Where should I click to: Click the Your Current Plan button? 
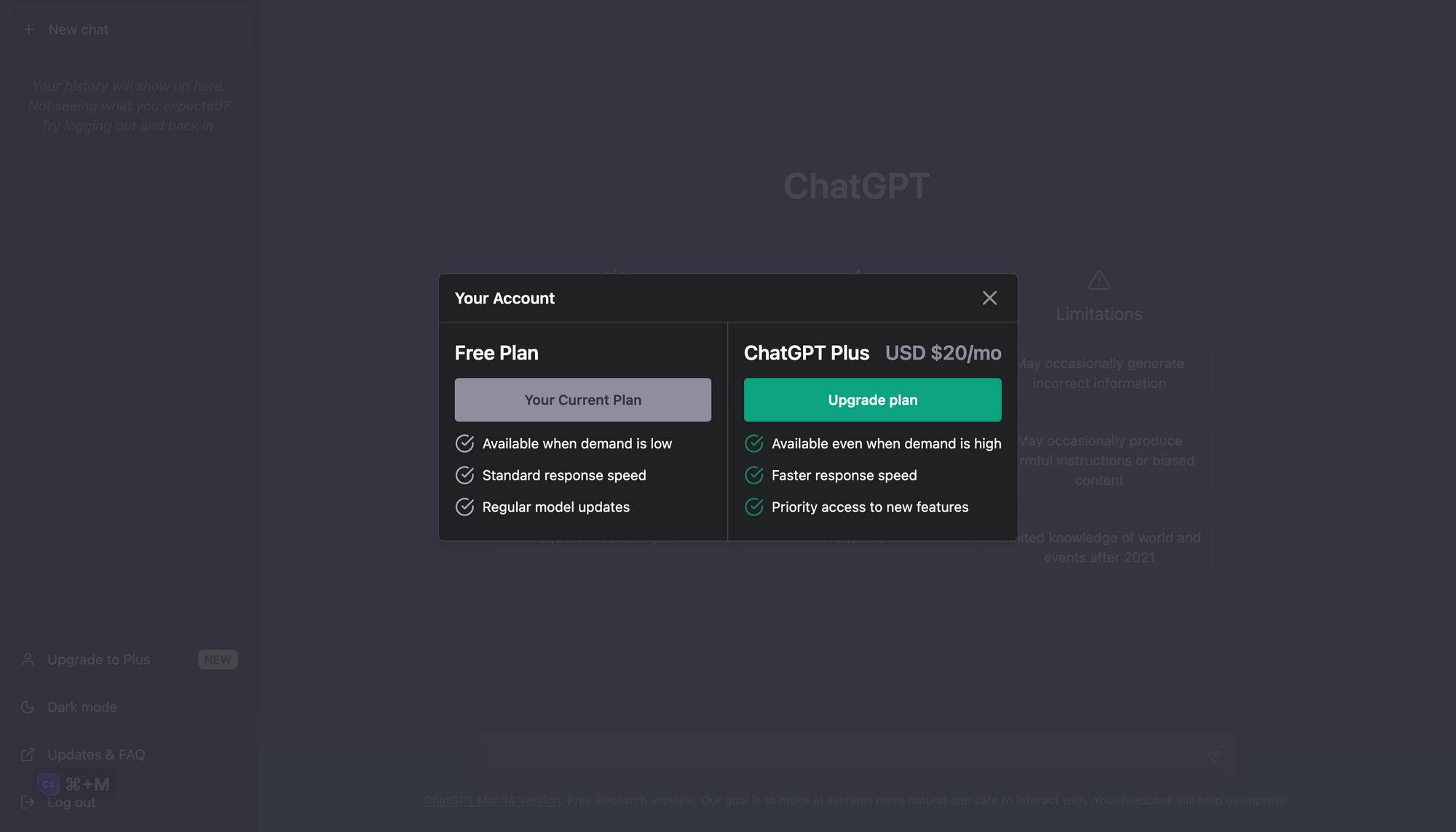pyautogui.click(x=582, y=399)
